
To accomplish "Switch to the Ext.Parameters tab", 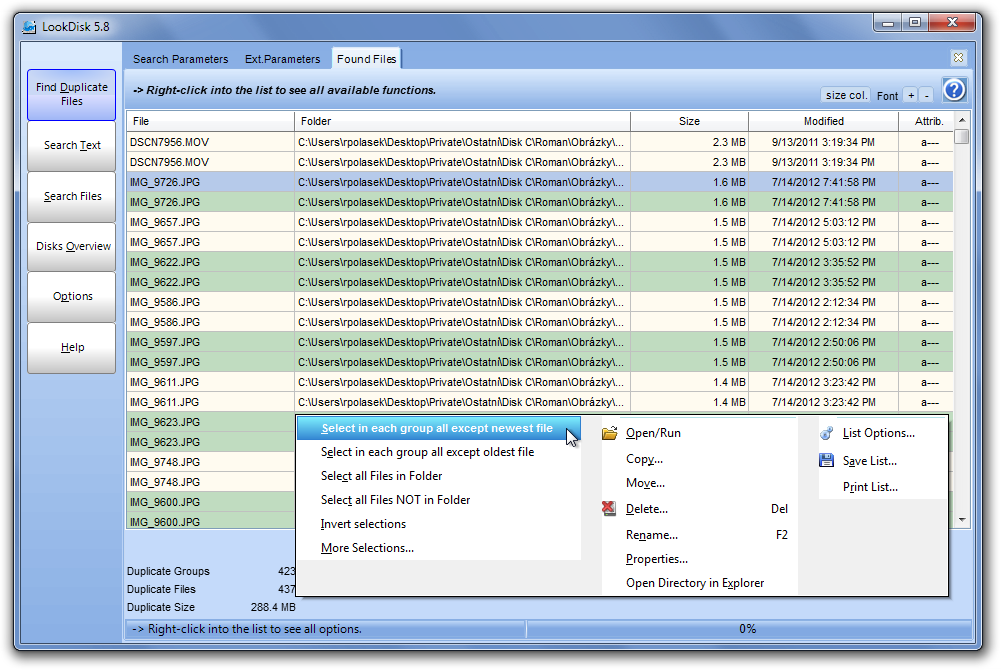I will coord(283,59).
